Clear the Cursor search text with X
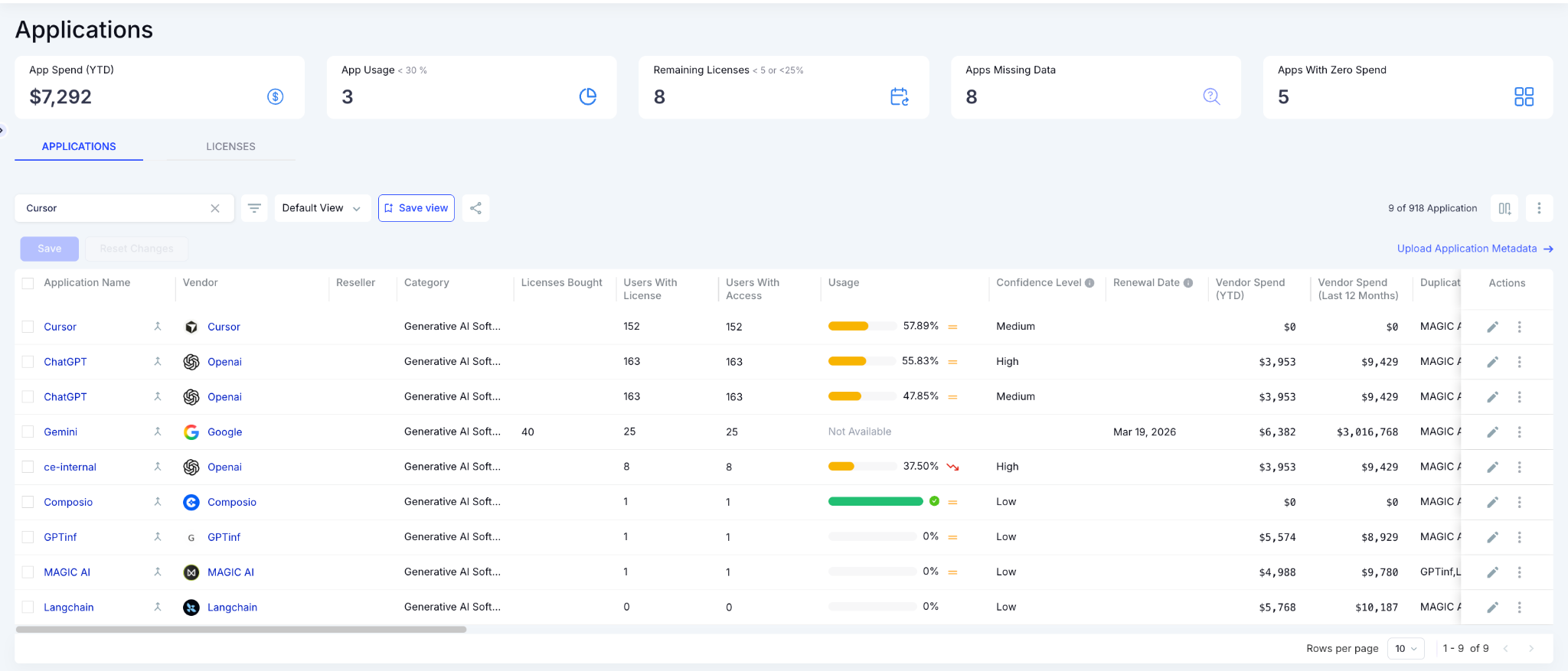The image size is (1568, 671). [215, 208]
